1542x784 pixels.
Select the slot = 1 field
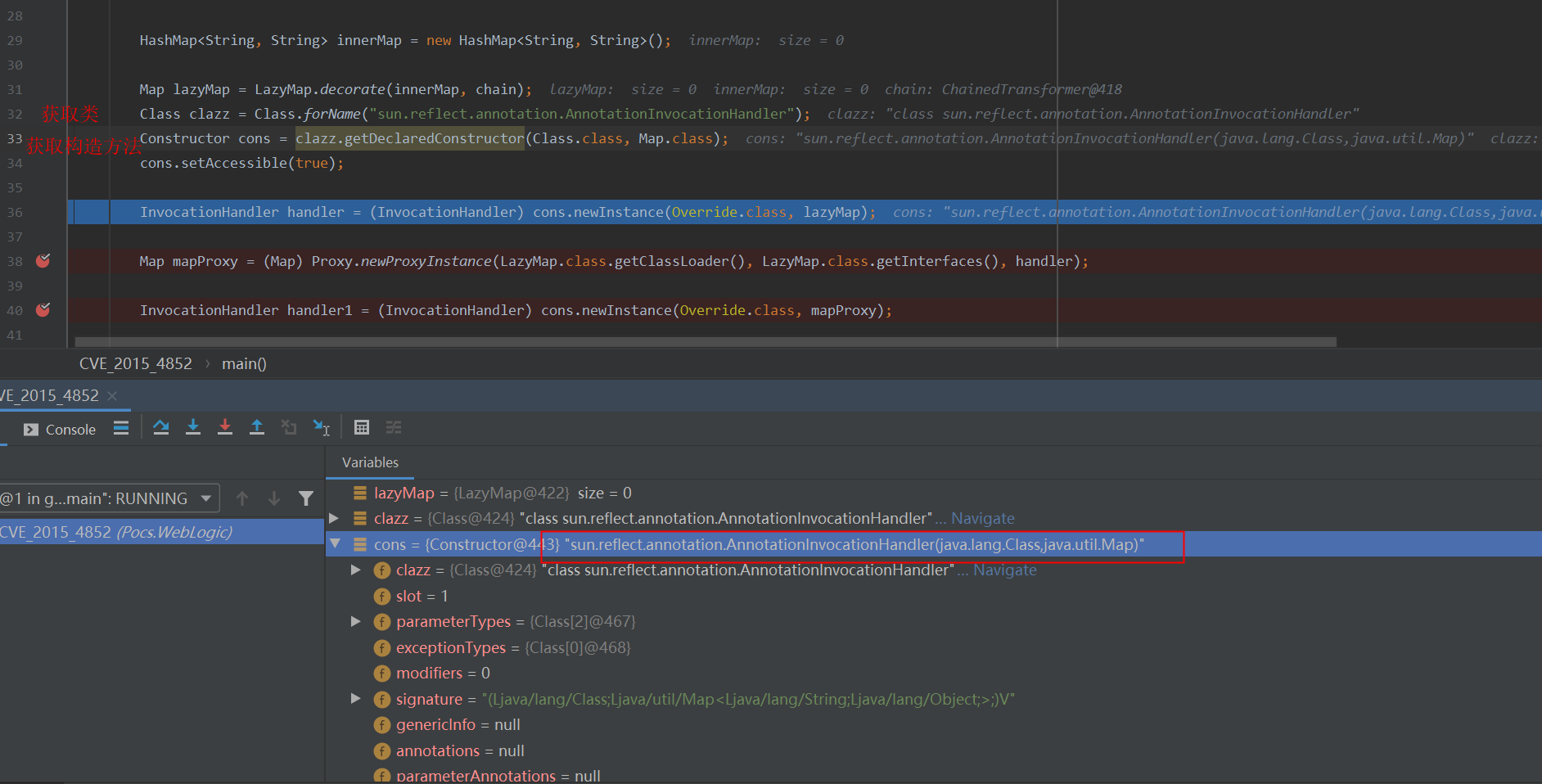(x=934, y=596)
